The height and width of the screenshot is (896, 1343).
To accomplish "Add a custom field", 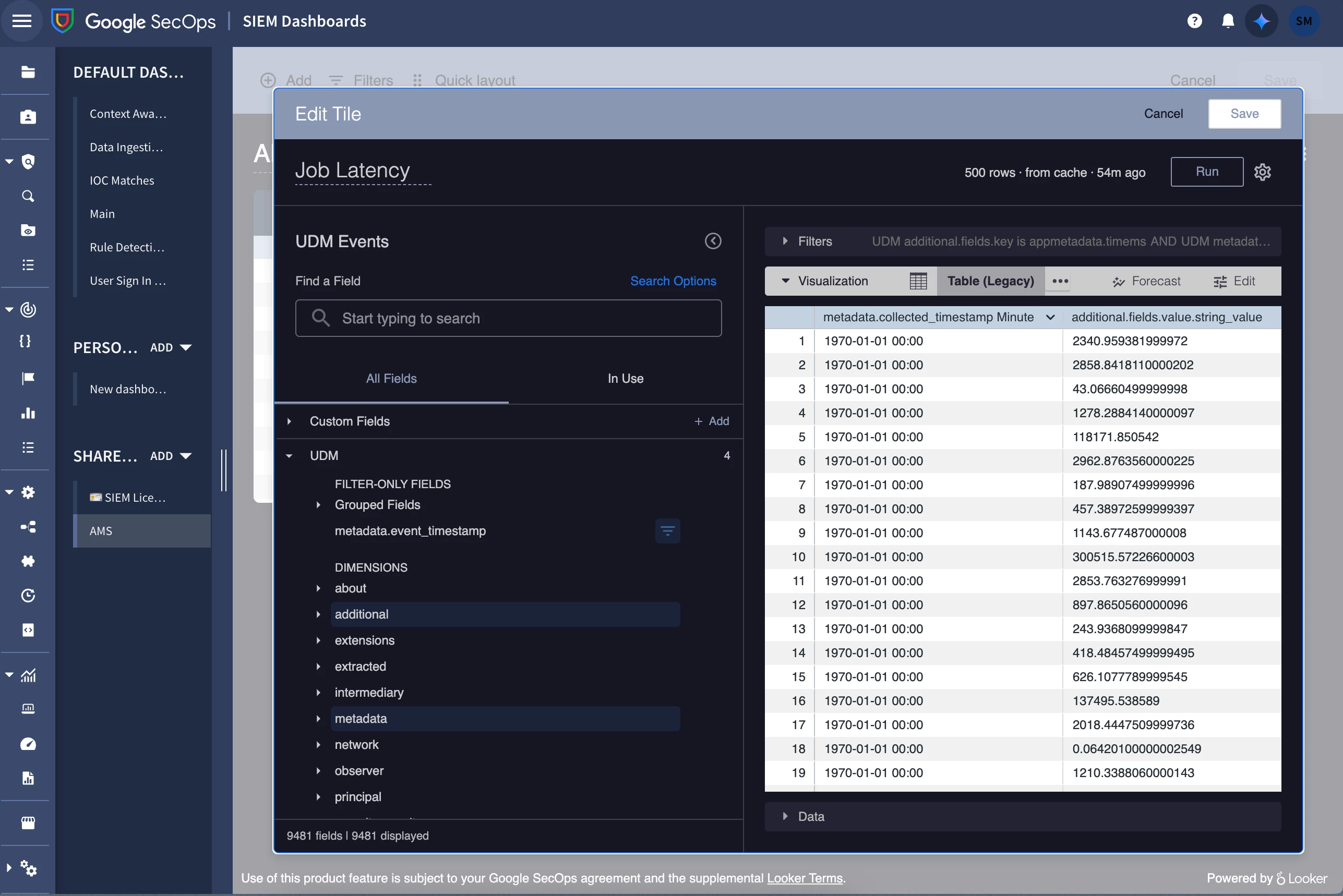I will coord(712,421).
